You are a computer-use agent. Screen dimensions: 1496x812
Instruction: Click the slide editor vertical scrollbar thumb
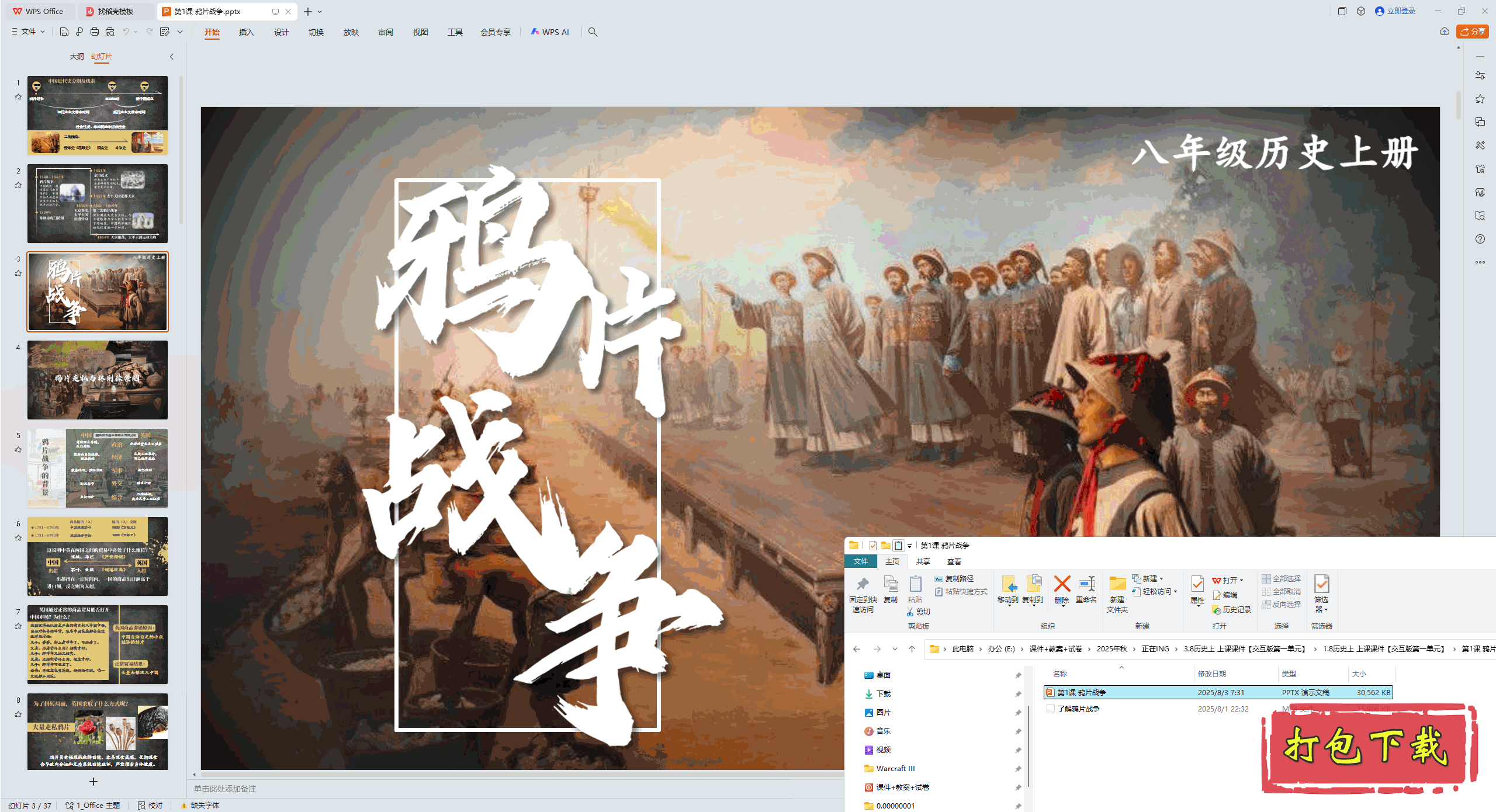[x=1459, y=105]
